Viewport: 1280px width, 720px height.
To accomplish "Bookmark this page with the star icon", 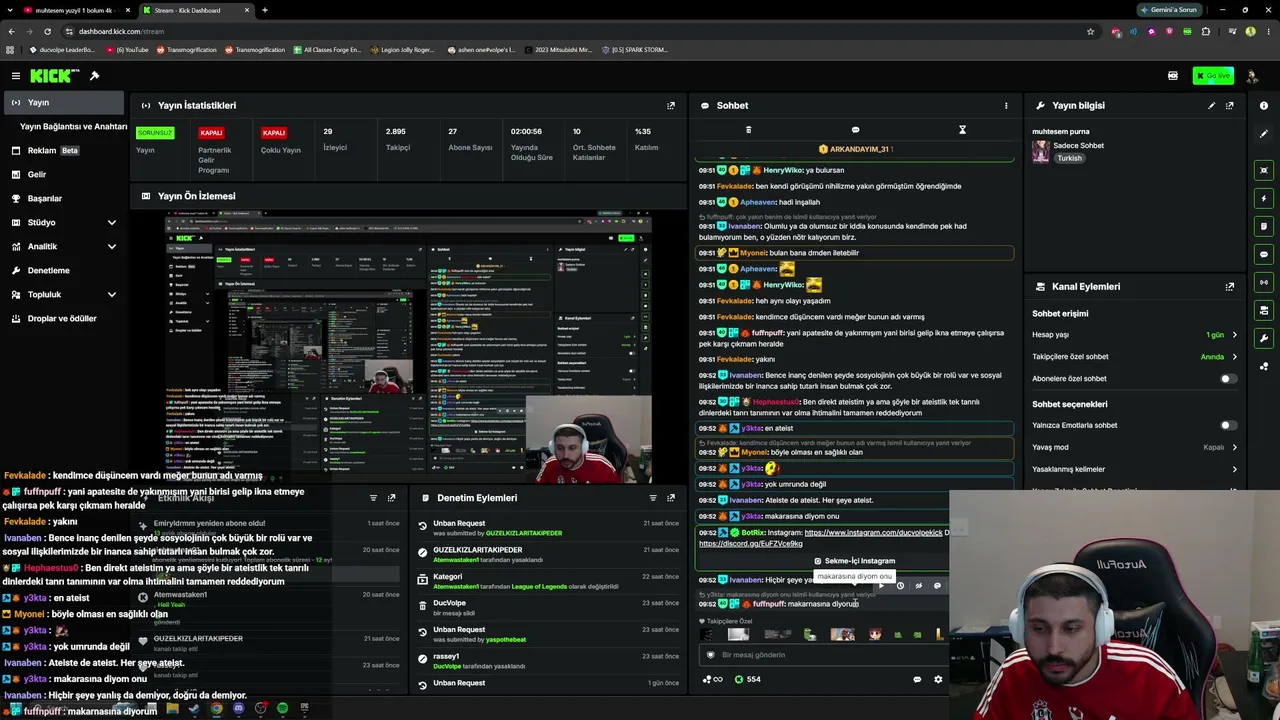I will [1090, 31].
